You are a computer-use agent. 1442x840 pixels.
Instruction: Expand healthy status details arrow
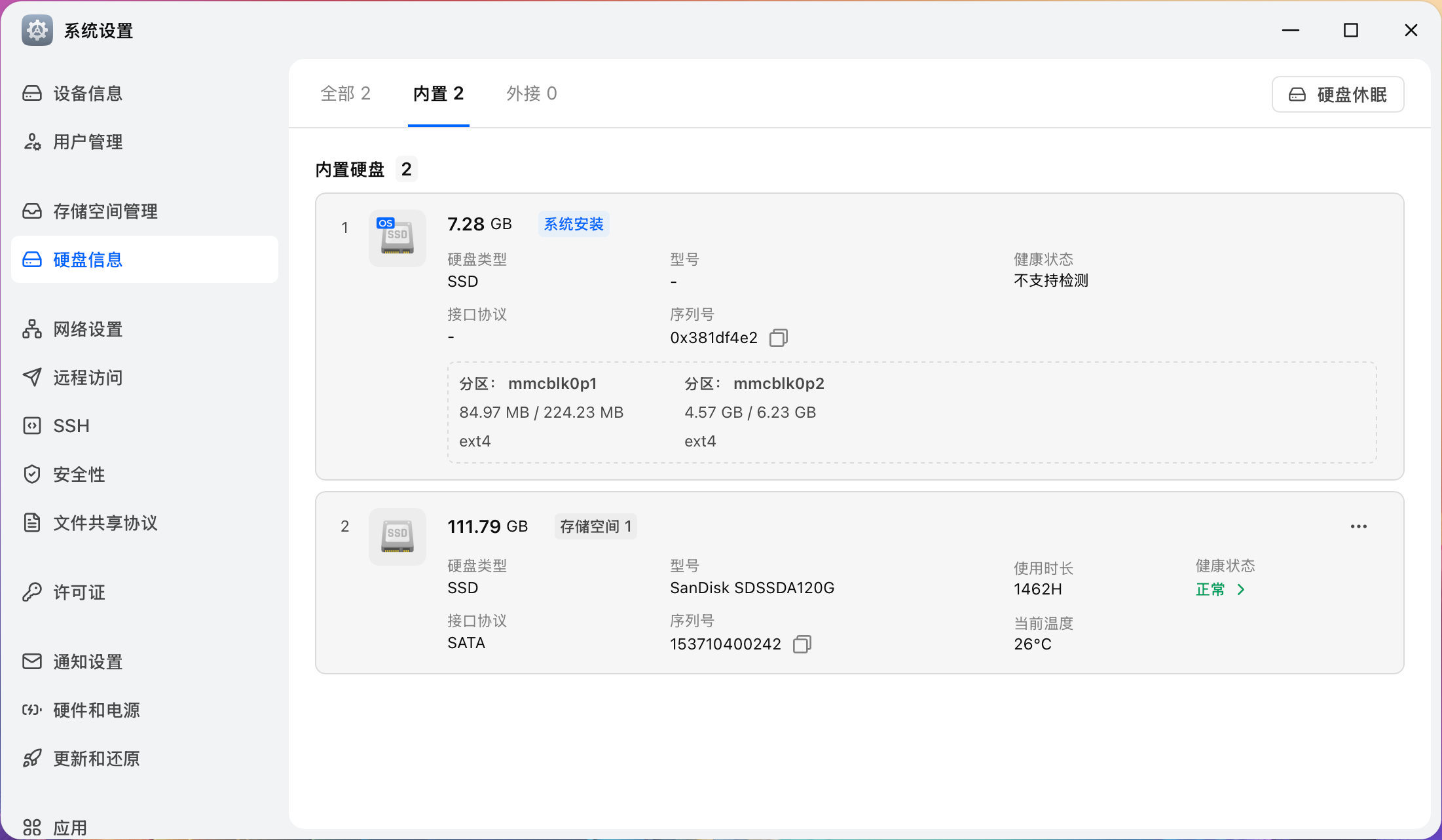[x=1241, y=590]
